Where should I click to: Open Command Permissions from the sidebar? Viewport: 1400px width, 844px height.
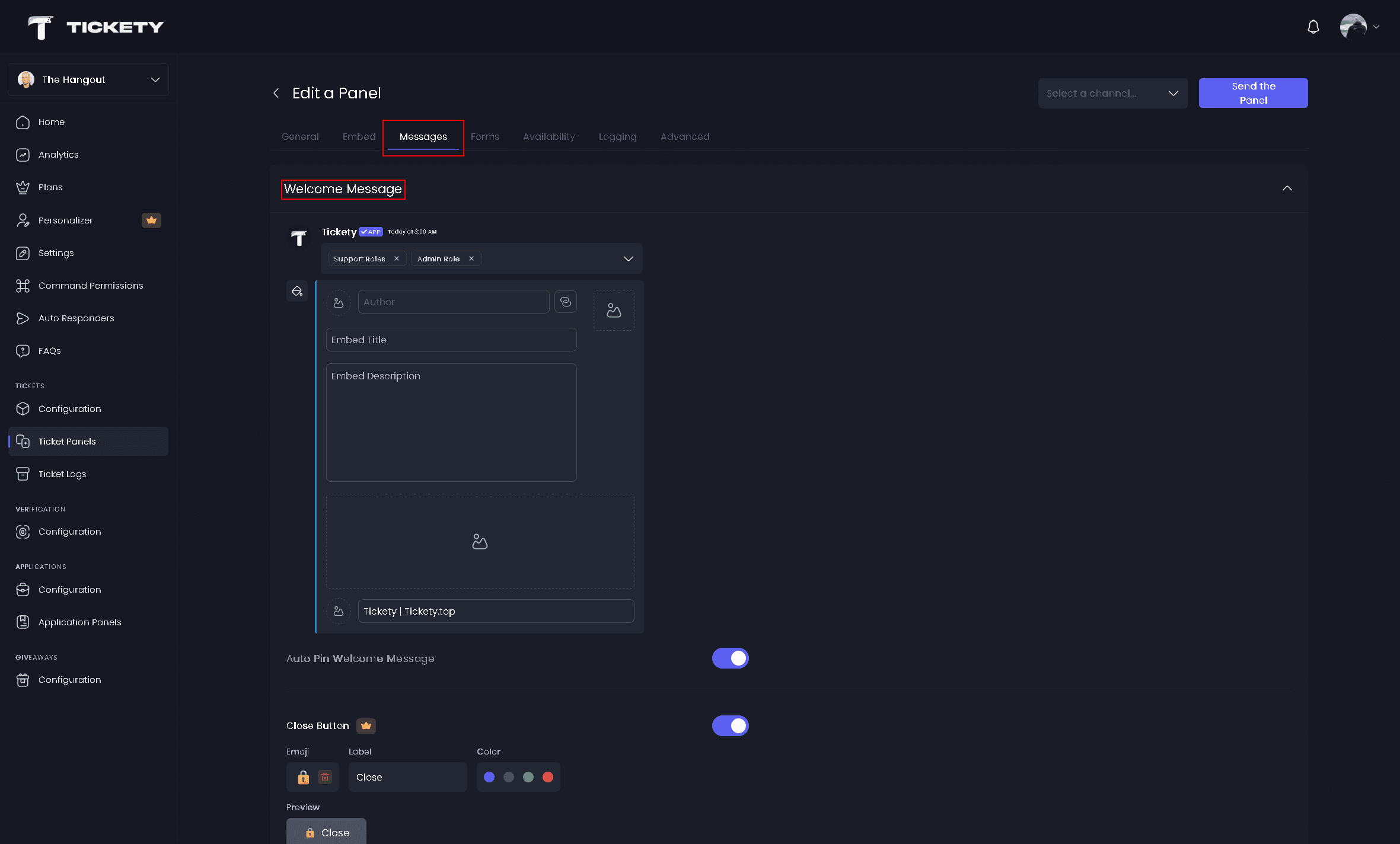click(23, 285)
